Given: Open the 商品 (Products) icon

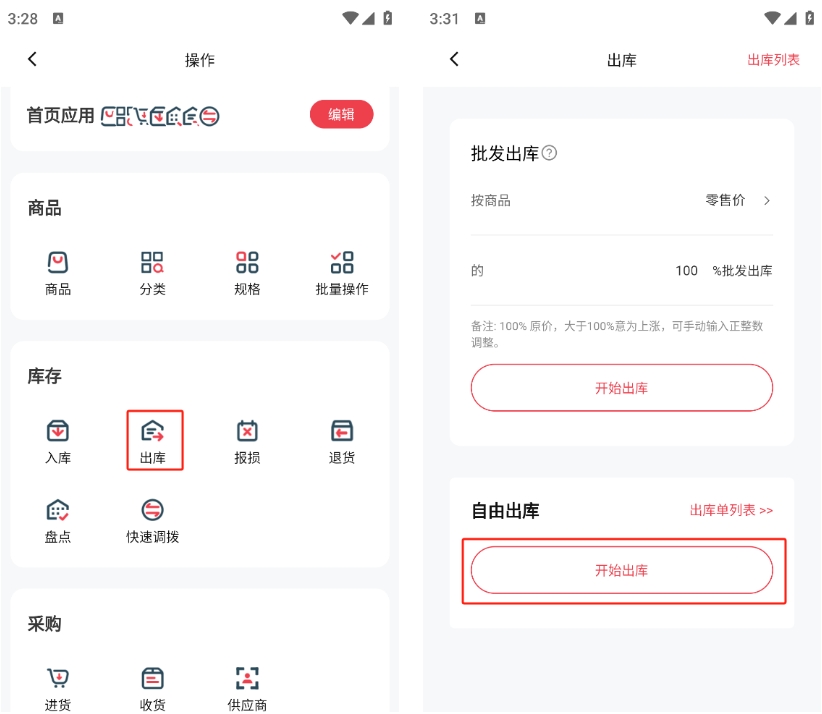Looking at the screenshot, I should (58, 272).
